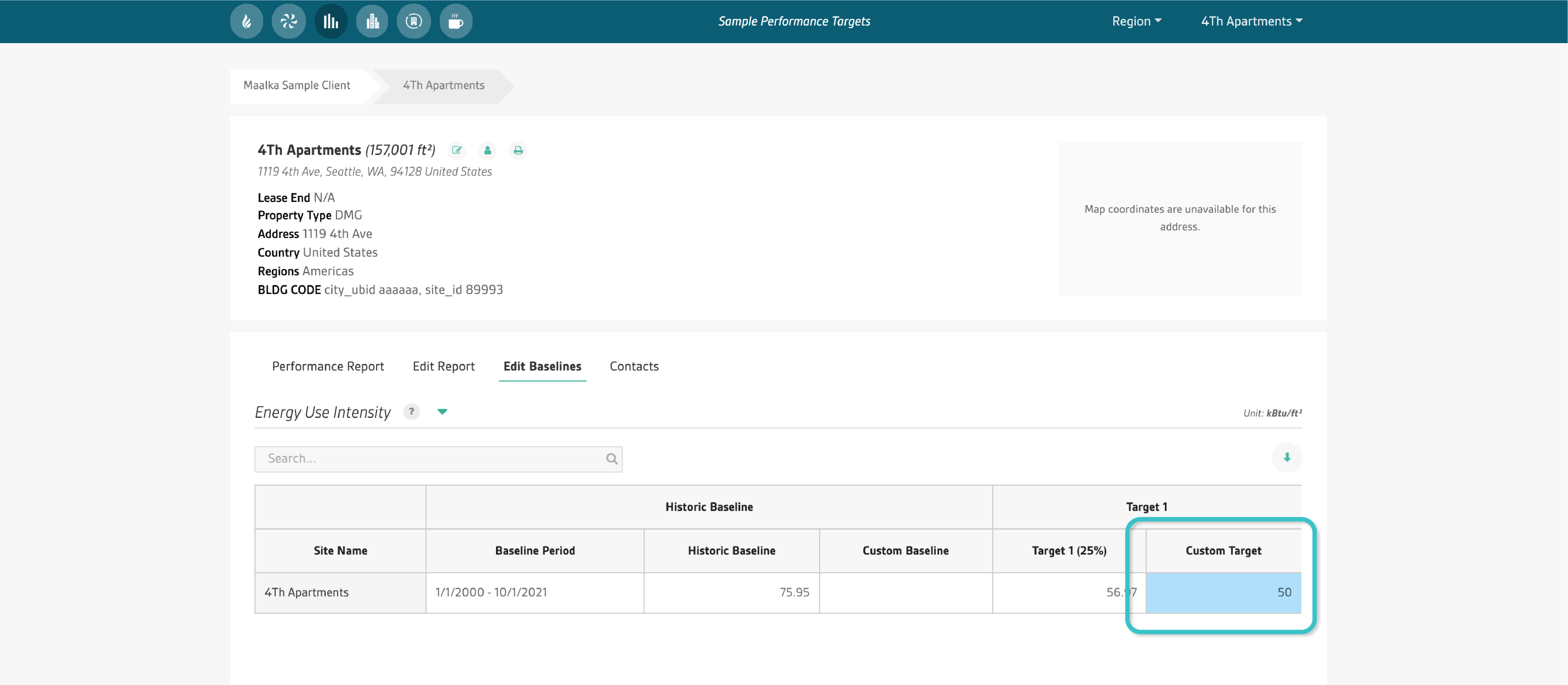The image size is (1568, 685).
Task: Click the Target 1 (25%) column header
Action: click(x=1069, y=551)
